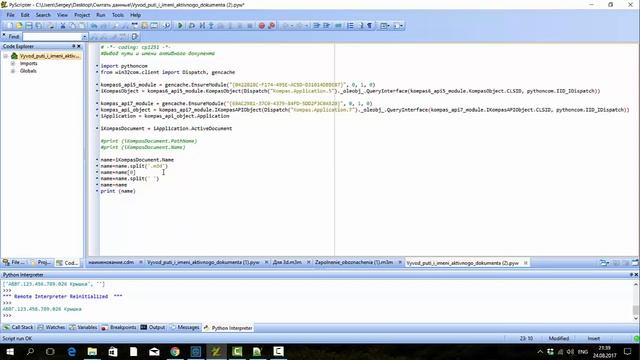Click the Find options icon beside search arrows

(x=135, y=37)
